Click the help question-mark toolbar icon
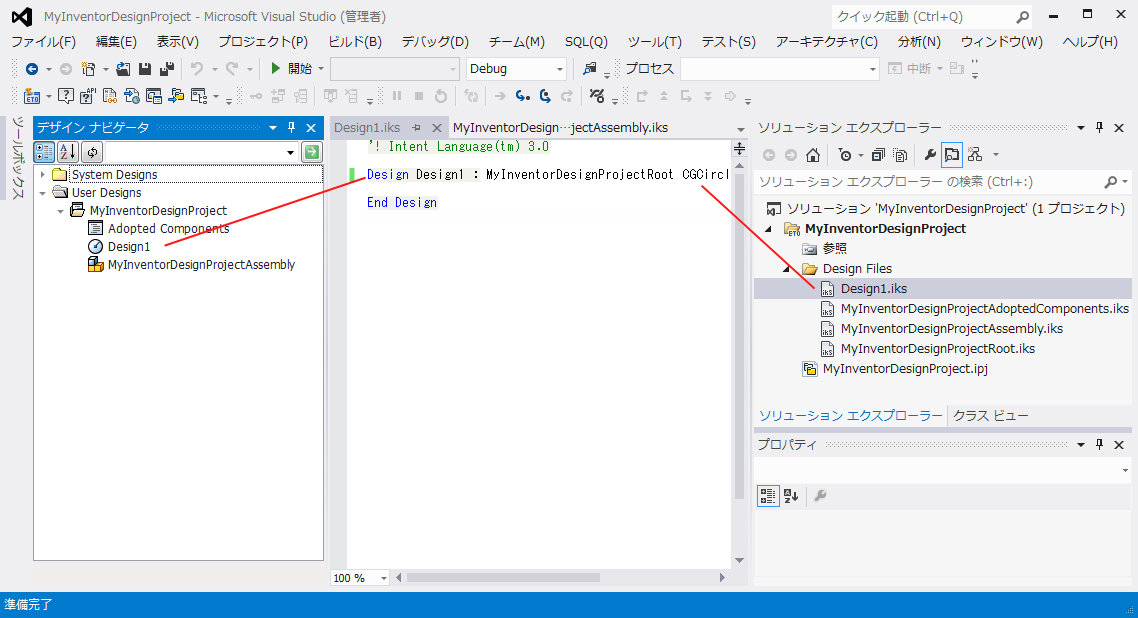The width and height of the screenshot is (1138, 618). [65, 96]
